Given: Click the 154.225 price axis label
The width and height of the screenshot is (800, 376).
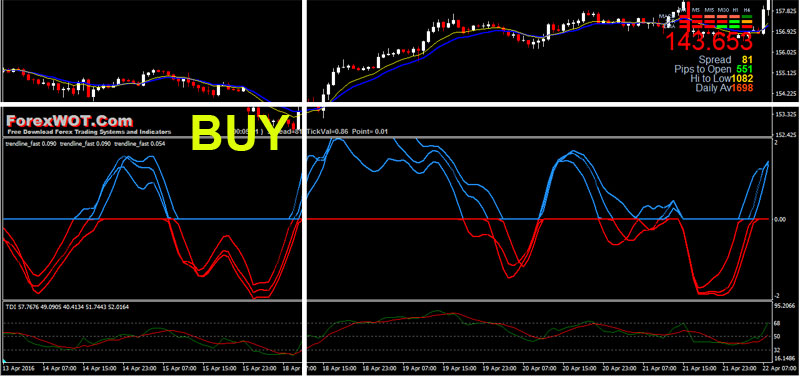Looking at the screenshot, I should point(786,93).
